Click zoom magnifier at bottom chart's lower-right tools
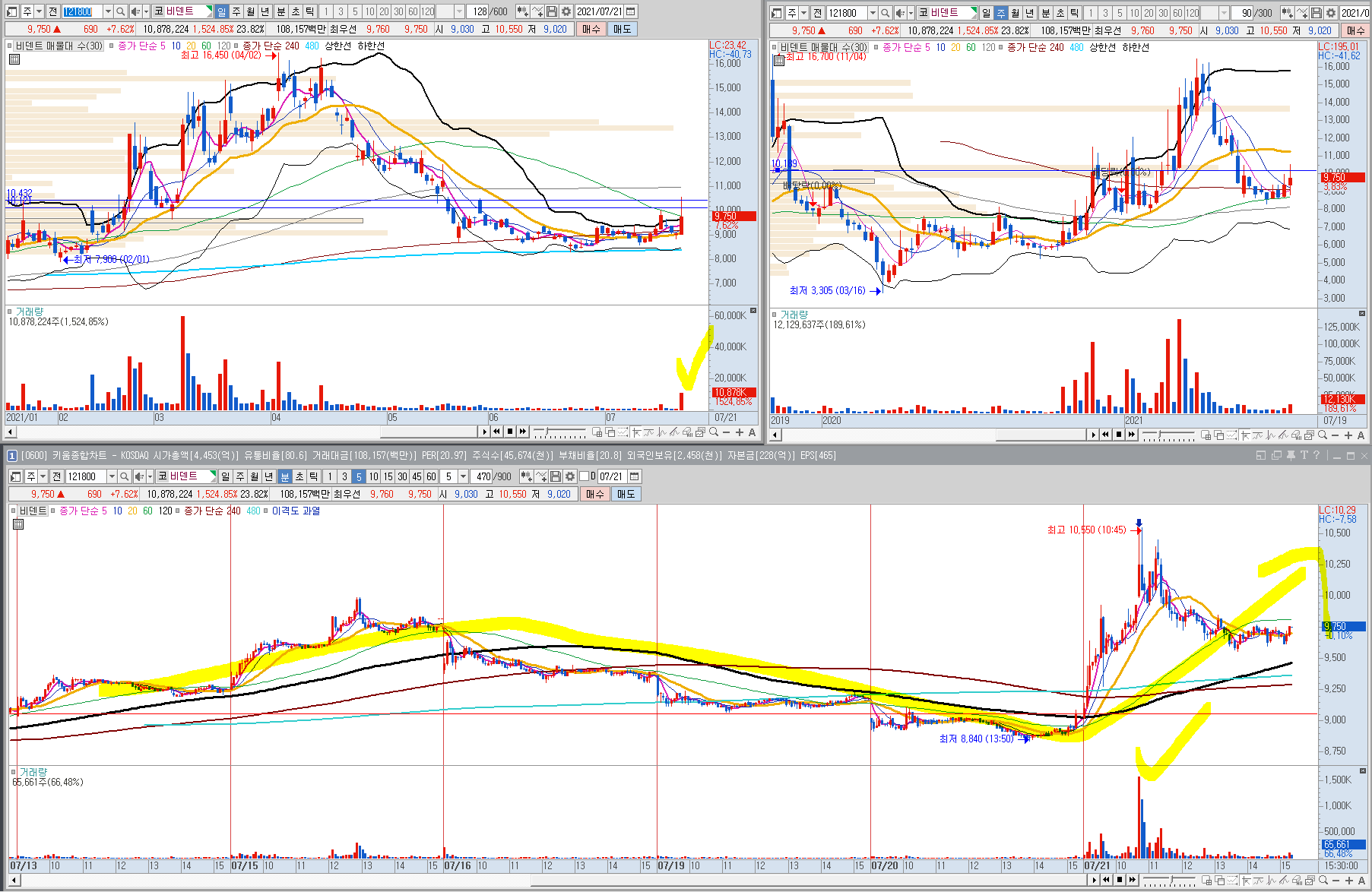Image resolution: width=1372 pixels, height=892 pixels. tap(1323, 880)
